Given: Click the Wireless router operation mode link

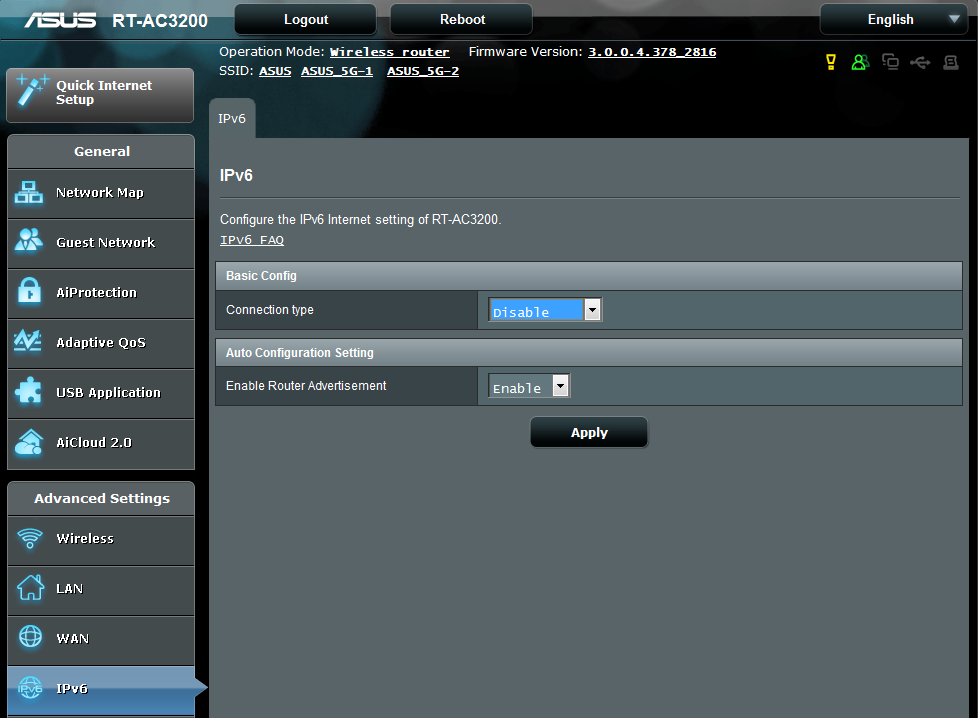Looking at the screenshot, I should pyautogui.click(x=389, y=52).
